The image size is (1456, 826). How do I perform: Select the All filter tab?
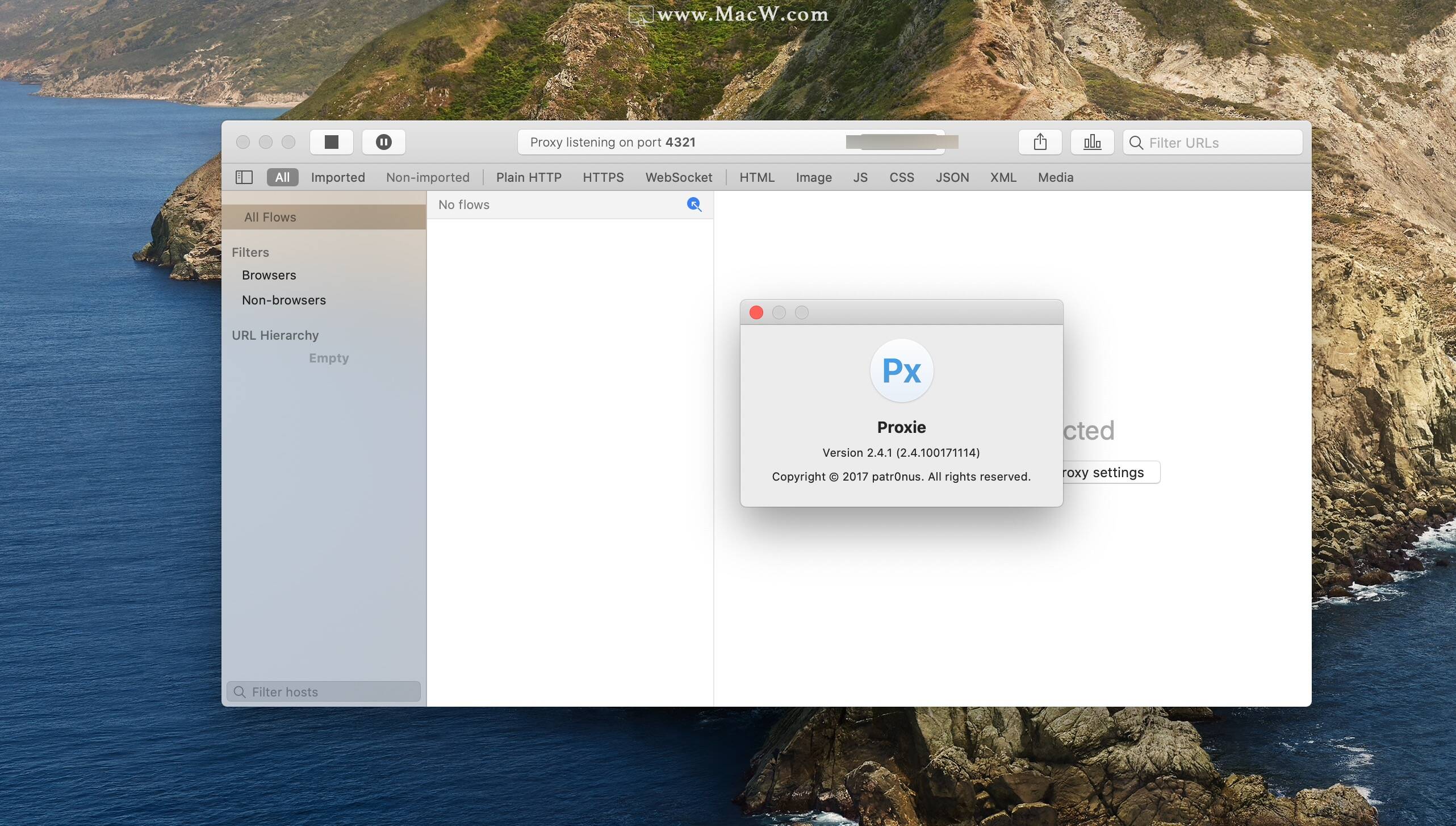282,177
